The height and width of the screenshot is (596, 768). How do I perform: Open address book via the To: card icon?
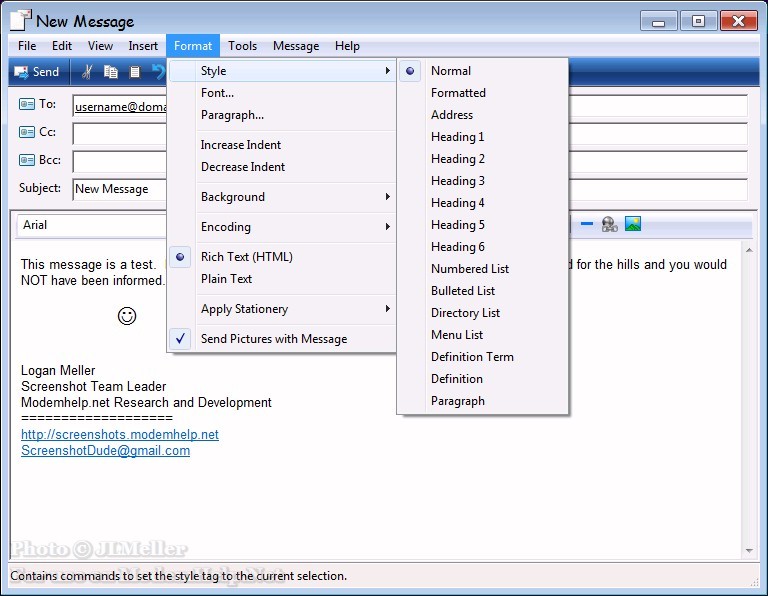[x=27, y=104]
